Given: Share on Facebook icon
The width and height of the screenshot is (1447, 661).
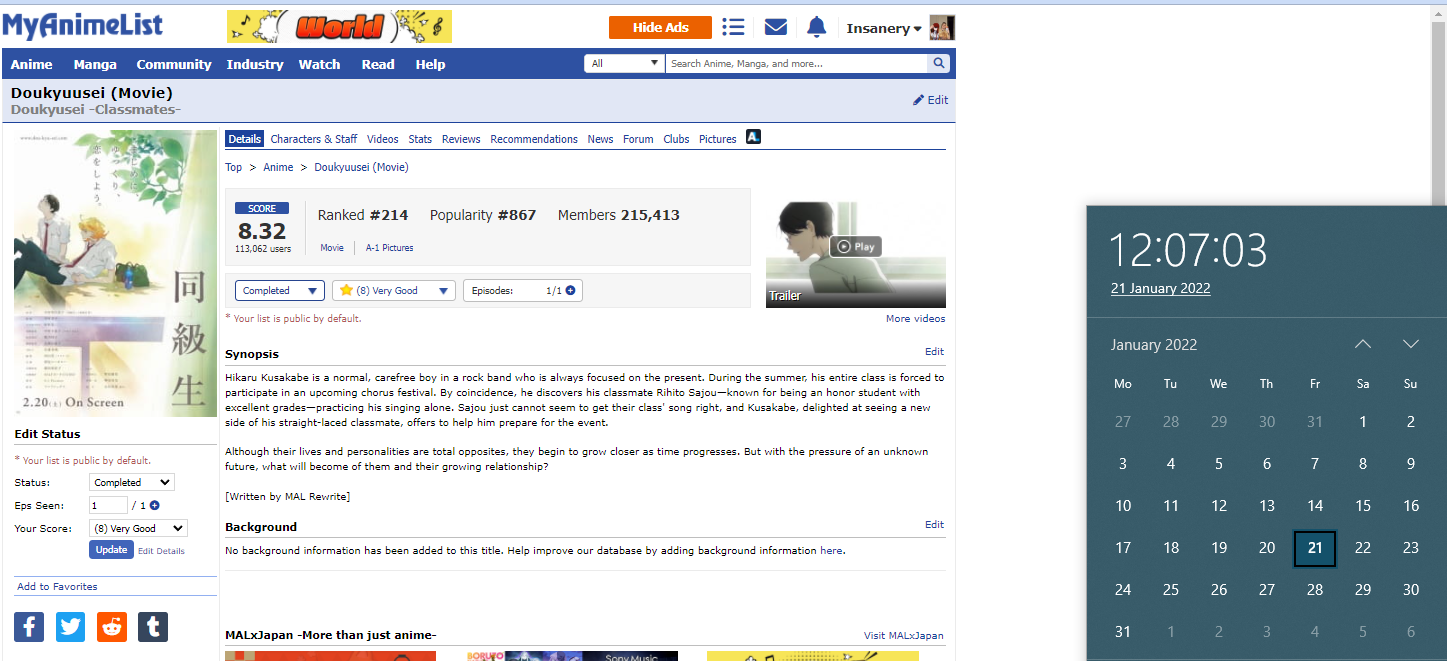Looking at the screenshot, I should pyautogui.click(x=29, y=627).
